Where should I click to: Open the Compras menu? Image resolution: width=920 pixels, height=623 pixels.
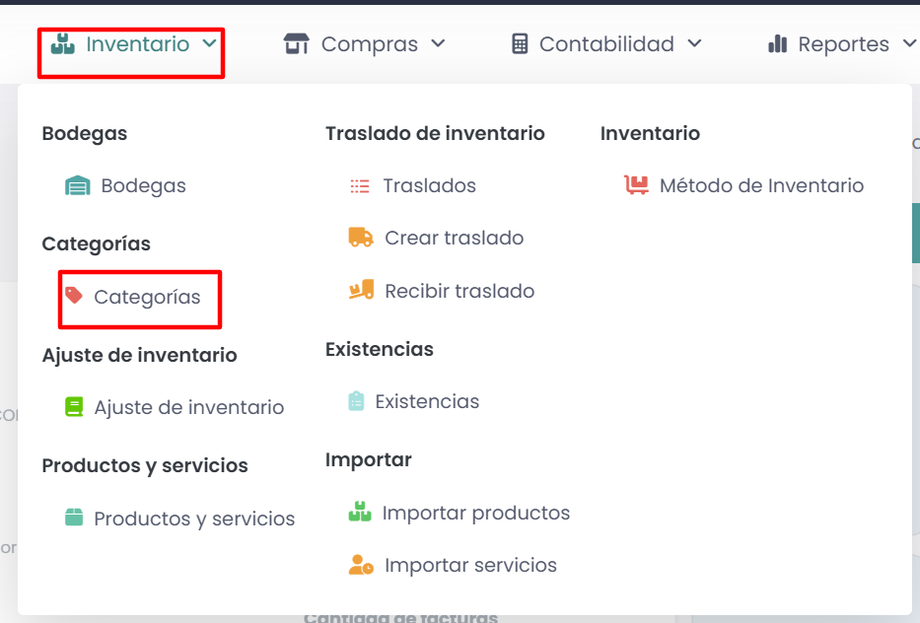(x=369, y=44)
